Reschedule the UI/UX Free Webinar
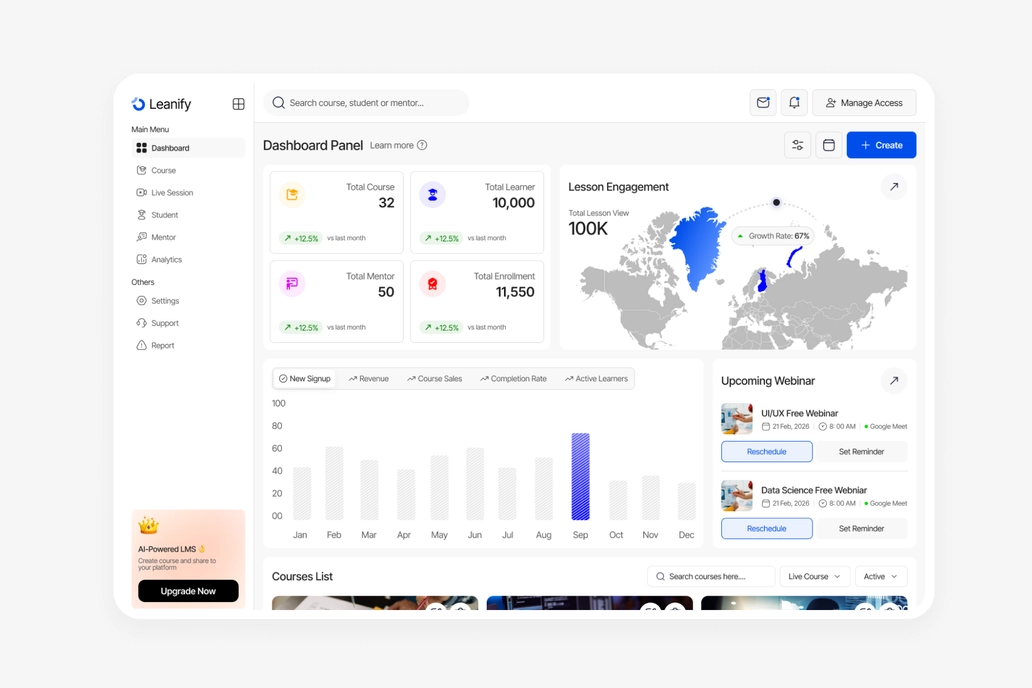The image size is (1032, 688). (767, 452)
